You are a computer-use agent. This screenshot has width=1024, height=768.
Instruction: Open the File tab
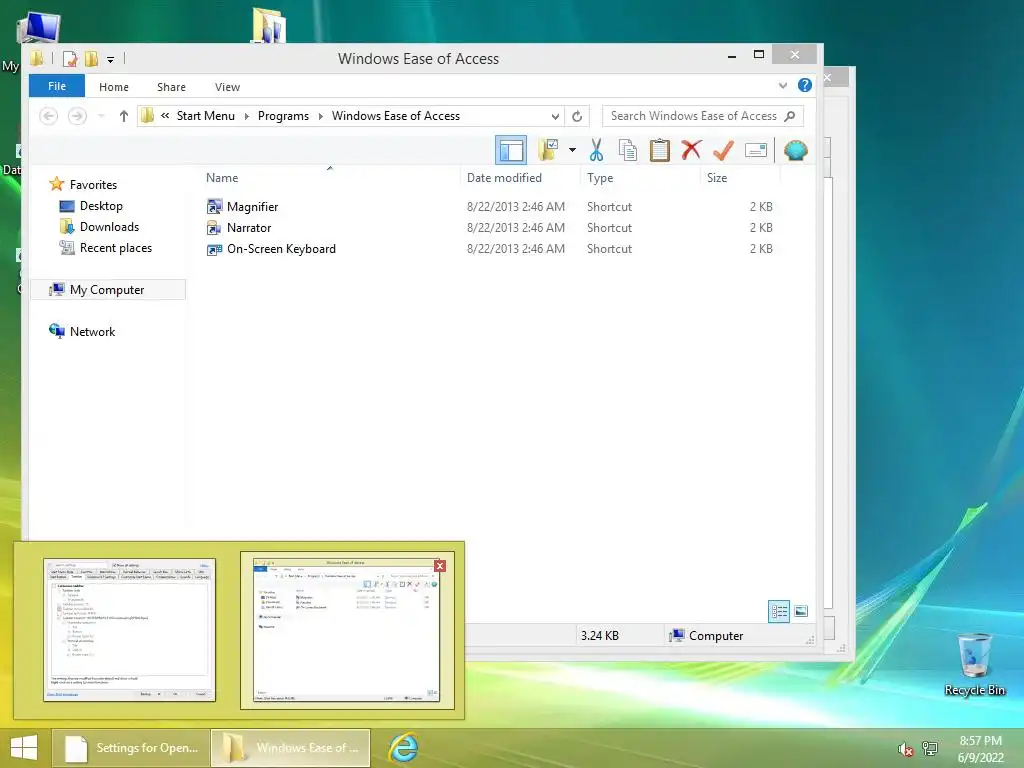[x=57, y=86]
